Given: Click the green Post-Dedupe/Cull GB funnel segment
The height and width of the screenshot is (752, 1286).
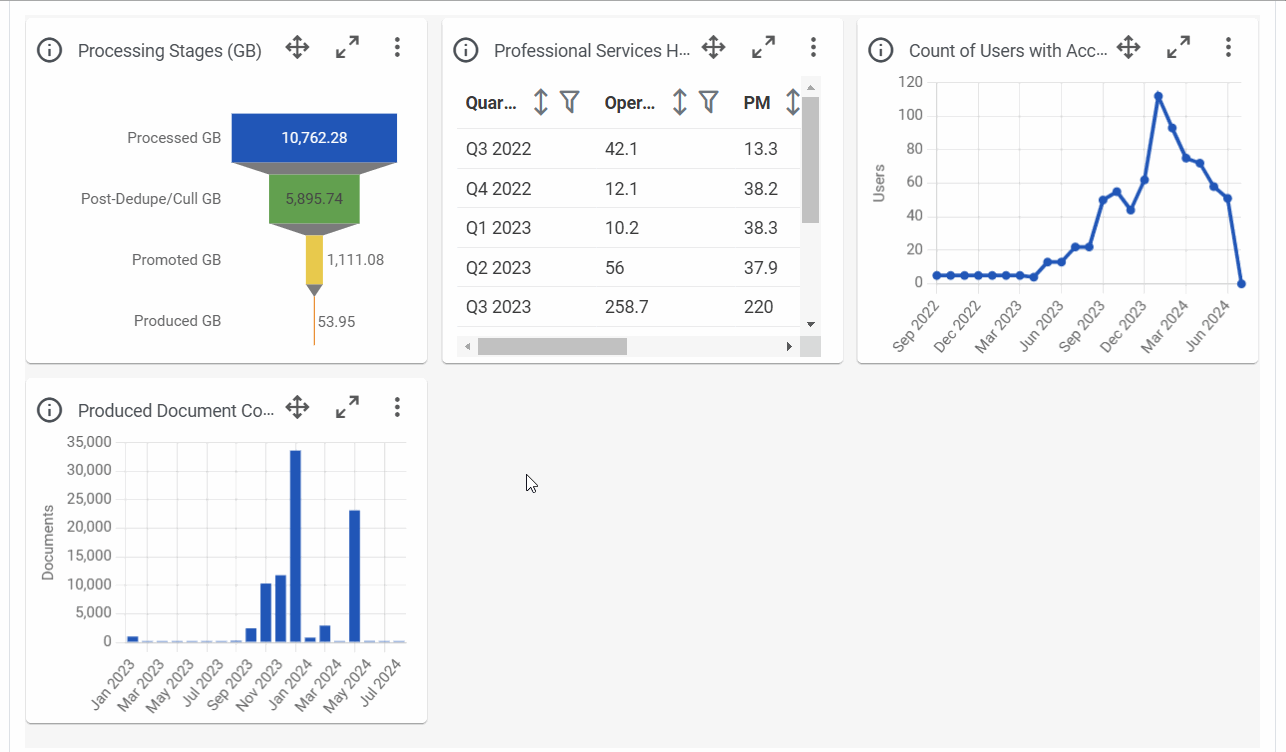Looking at the screenshot, I should coord(314,199).
